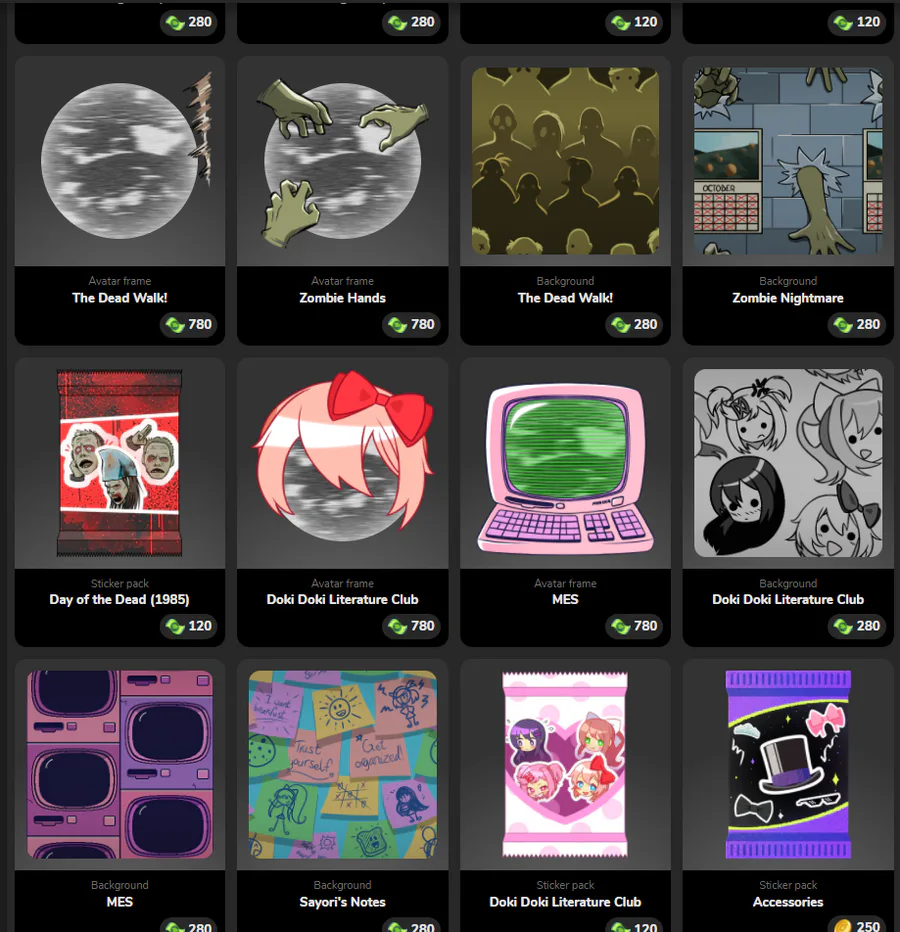Click the Doki Doki Literature Club avatar frame title

click(x=342, y=599)
